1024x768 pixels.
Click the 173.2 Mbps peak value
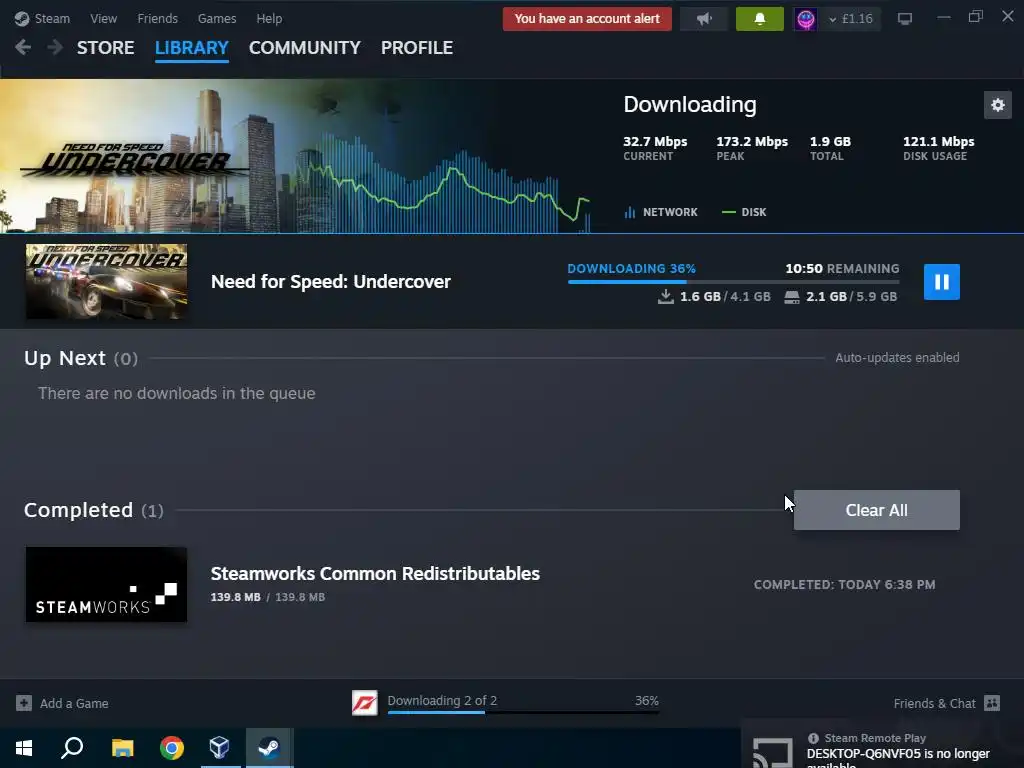[x=752, y=142]
